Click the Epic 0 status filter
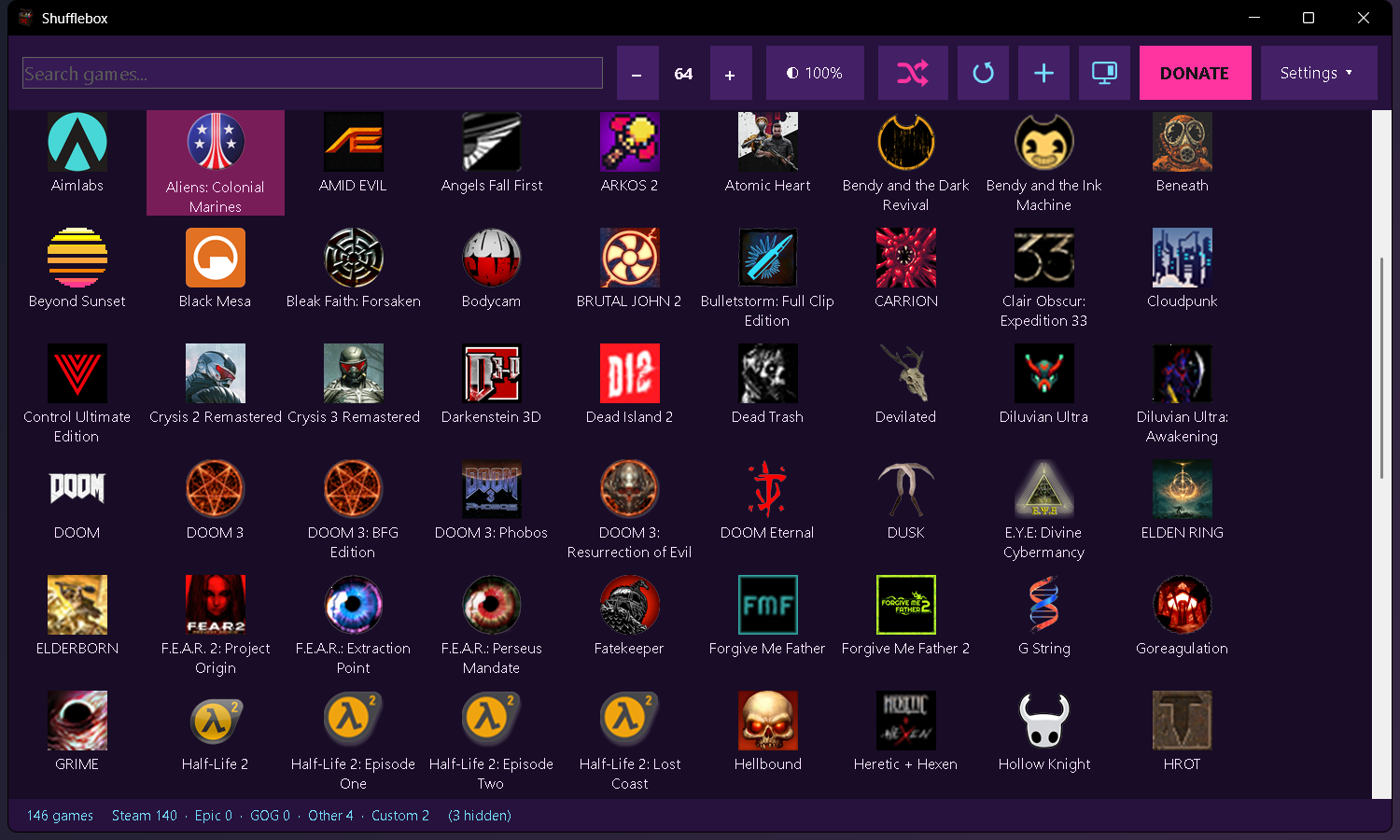 214,816
